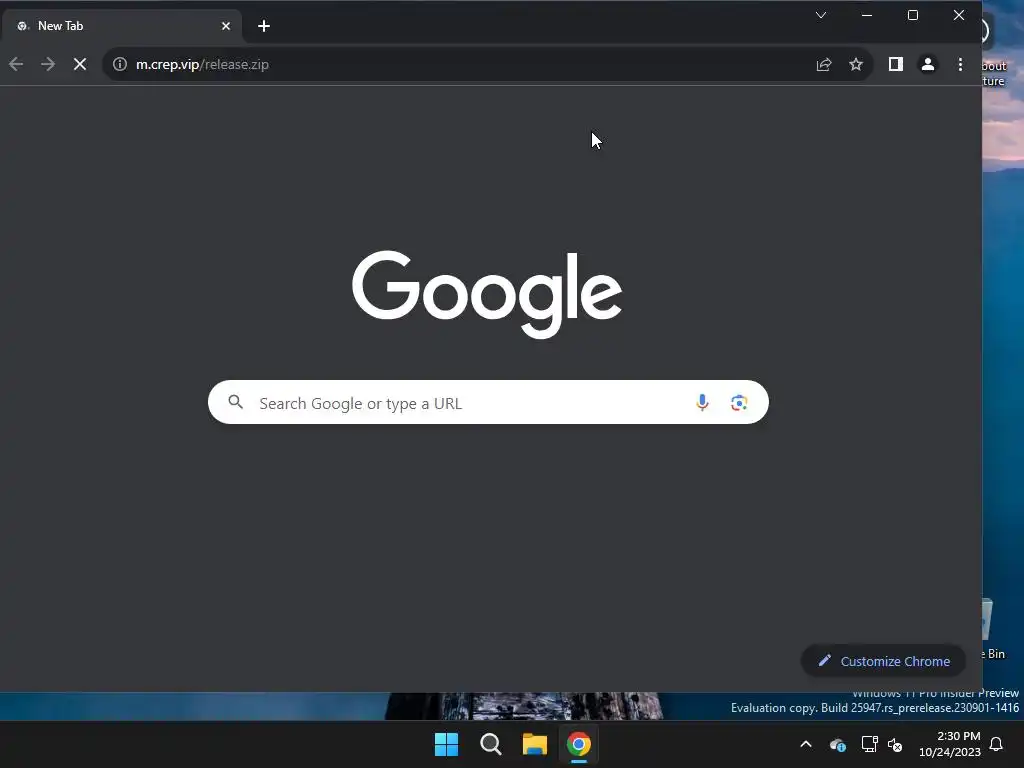Open the Windows Start menu

[x=447, y=744]
